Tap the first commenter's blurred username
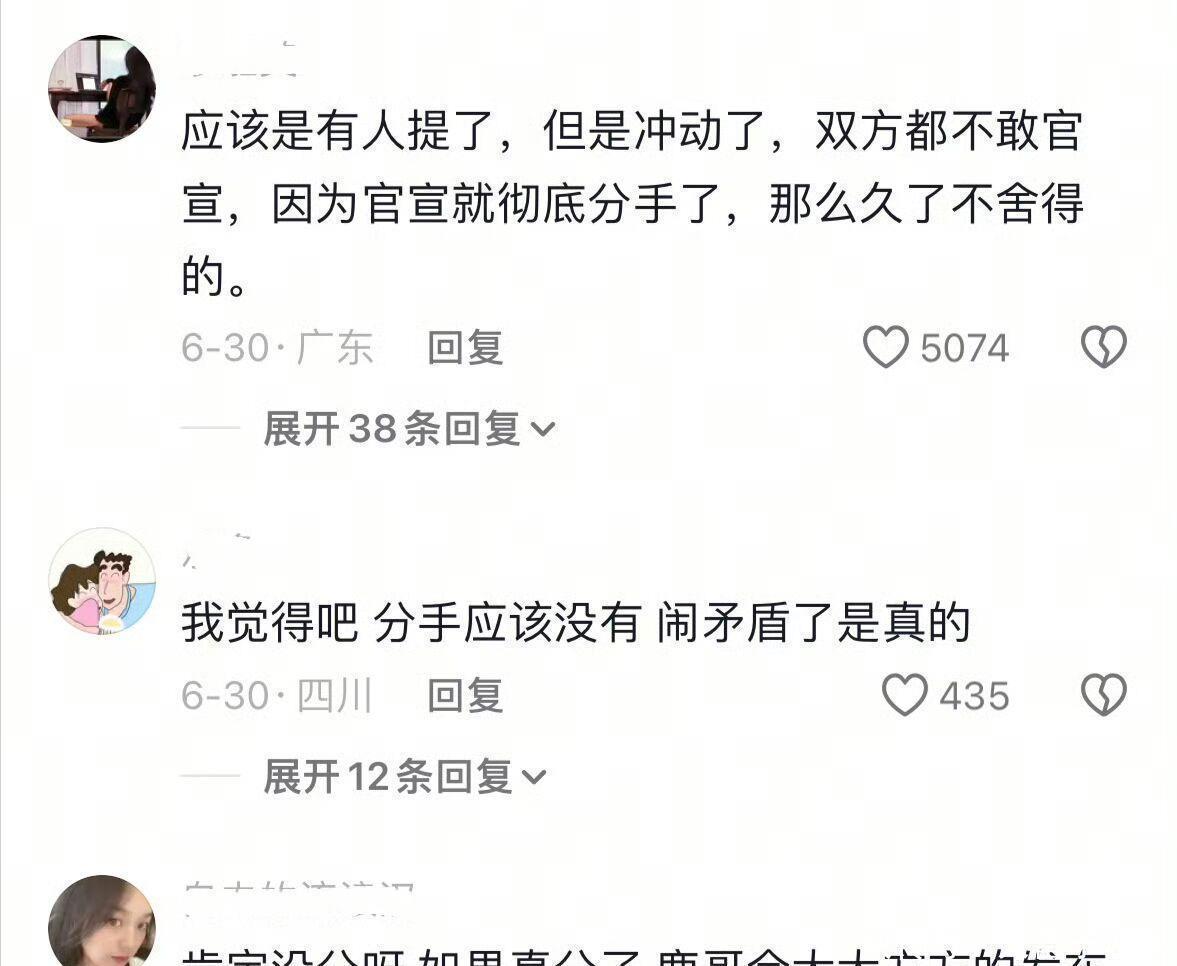This screenshot has height=966, width=1177. coord(240,60)
